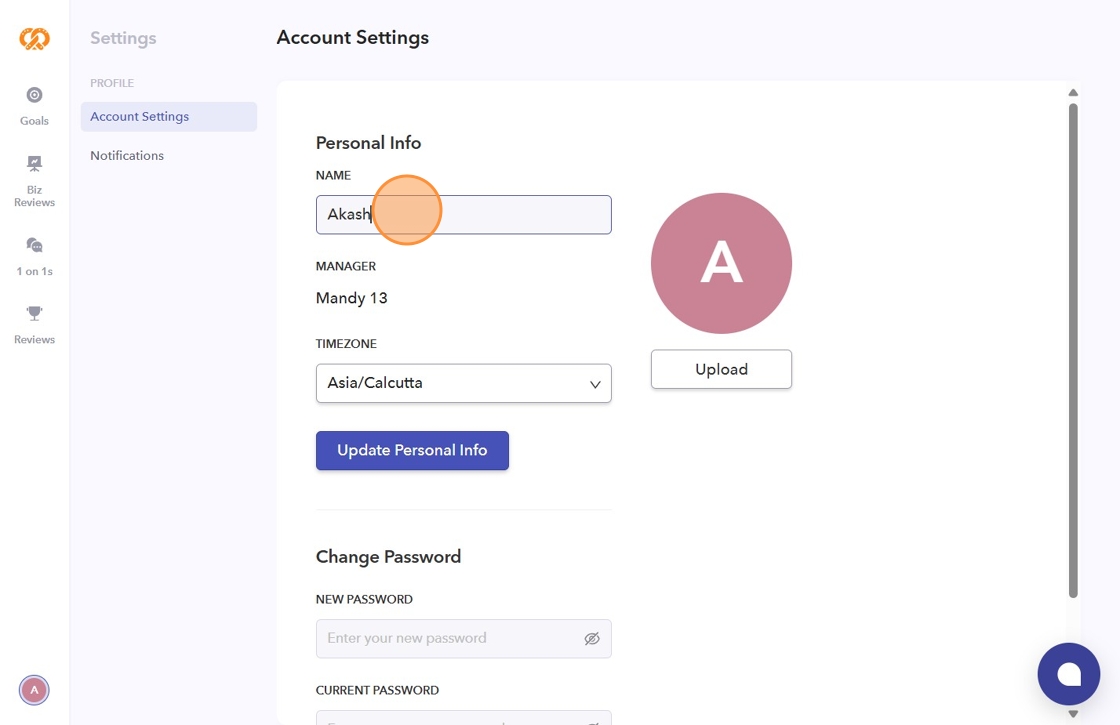This screenshot has width=1120, height=725.
Task: Expand the Timezone dropdown
Action: pyautogui.click(x=463, y=383)
